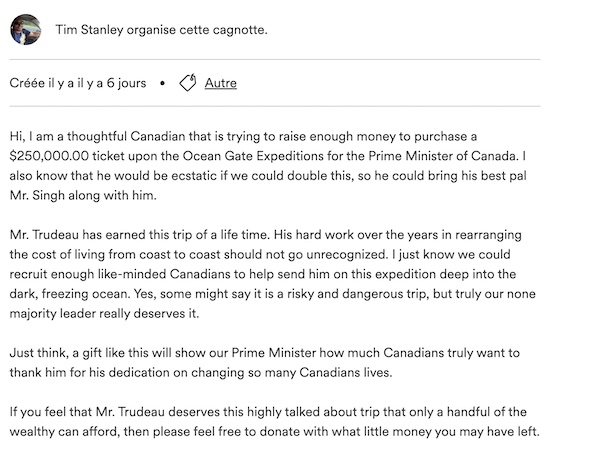Click the paragraph starting "Mr. Trudeau has earned"

pos(272,274)
